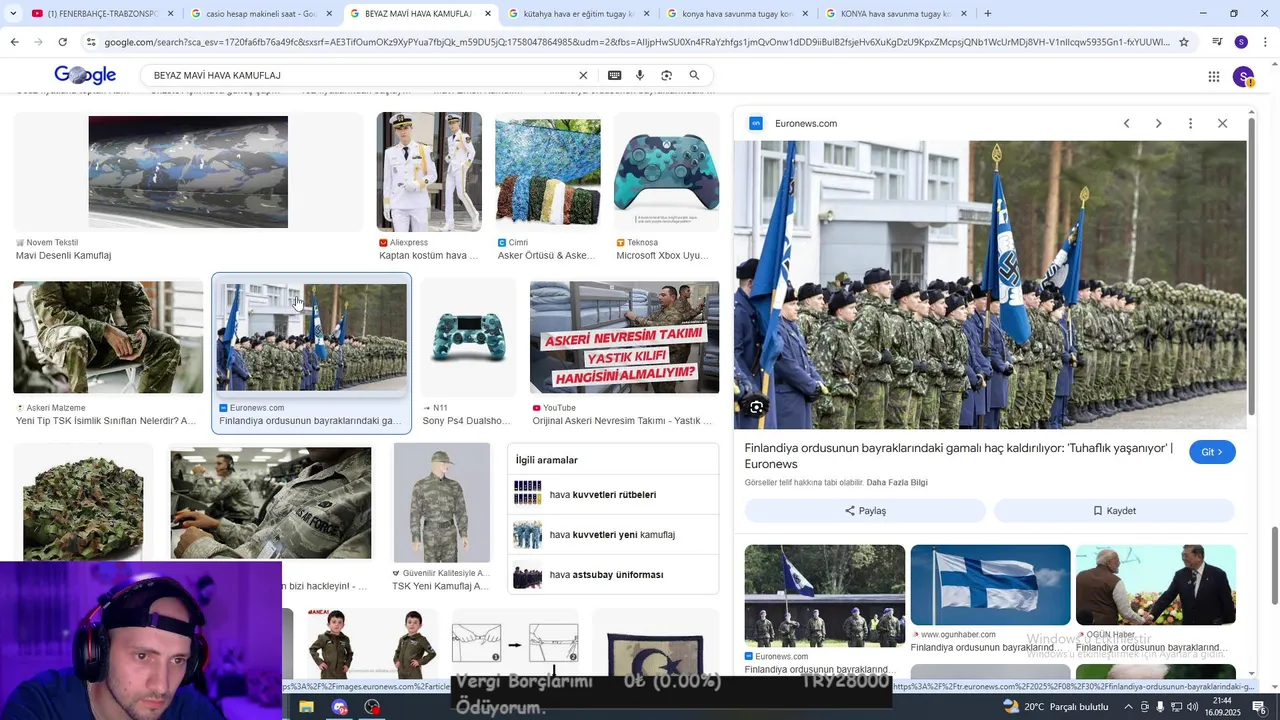Show previous image in preview panel

click(x=1126, y=123)
